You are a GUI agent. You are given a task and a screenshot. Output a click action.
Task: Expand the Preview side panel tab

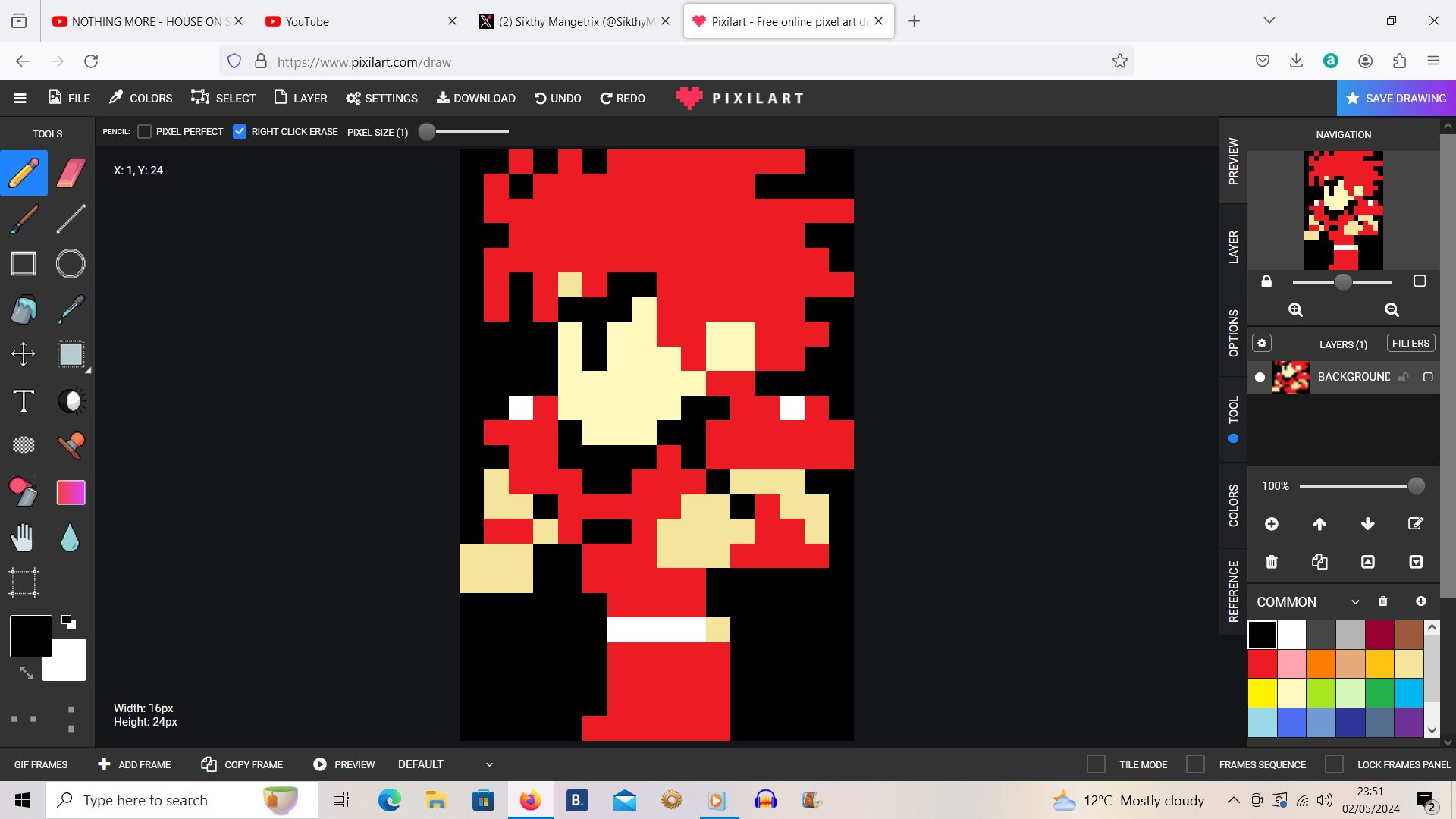click(x=1233, y=161)
